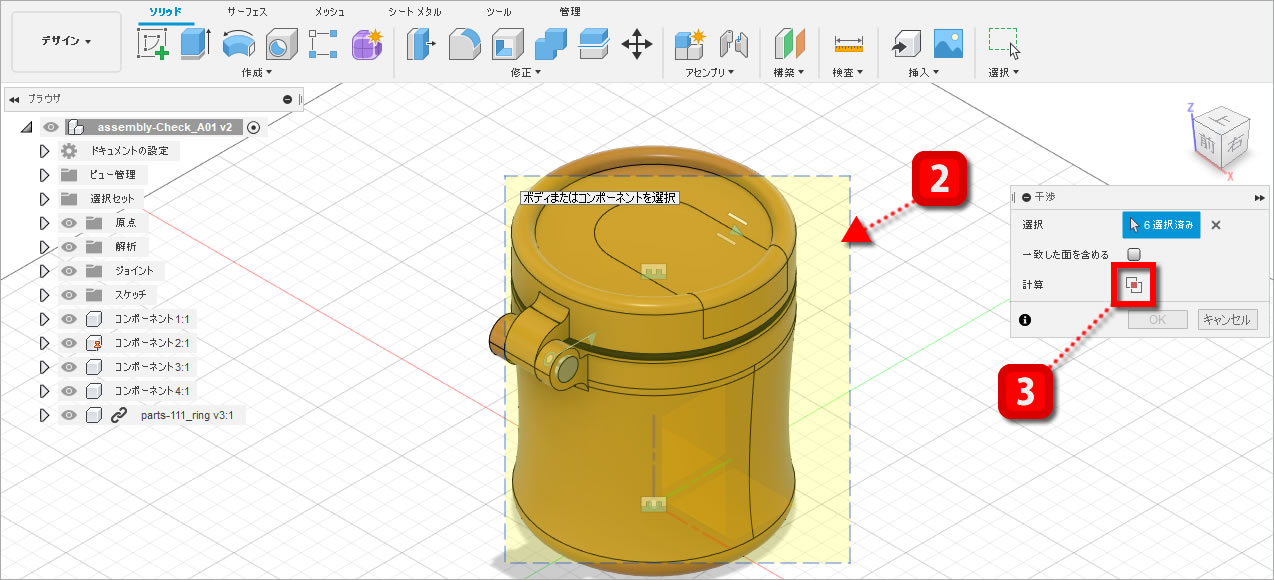This screenshot has height=580, width=1274.
Task: Expand the 修正 dropdown menu
Action: click(525, 72)
